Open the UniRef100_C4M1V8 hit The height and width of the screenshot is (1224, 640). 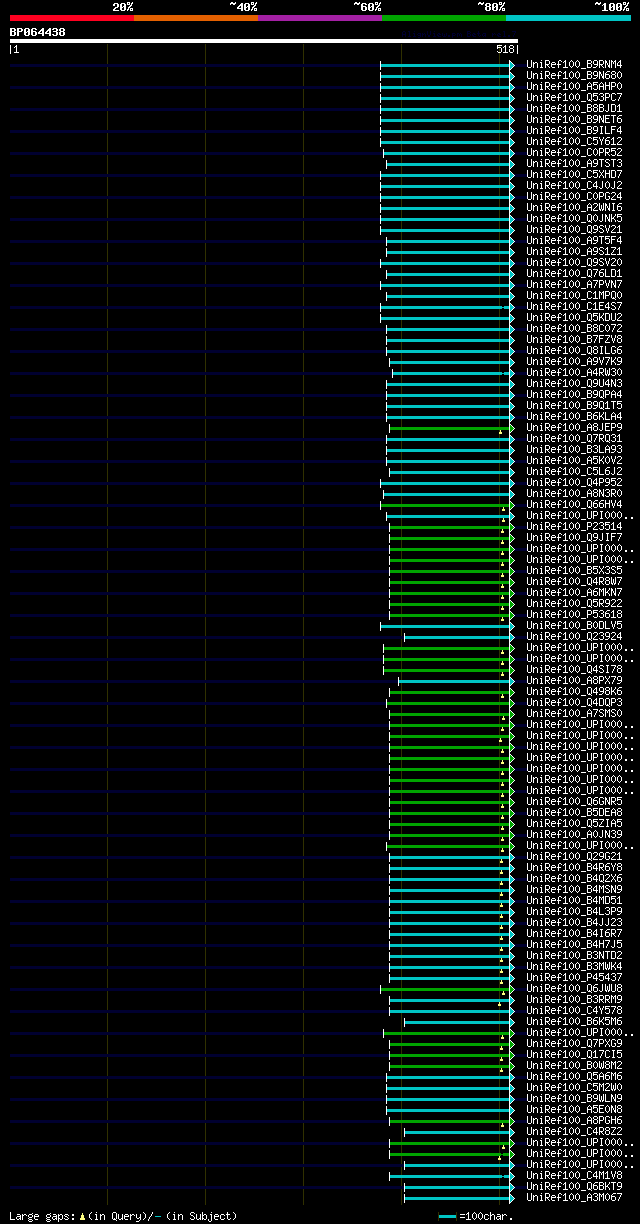[x=574, y=1175]
